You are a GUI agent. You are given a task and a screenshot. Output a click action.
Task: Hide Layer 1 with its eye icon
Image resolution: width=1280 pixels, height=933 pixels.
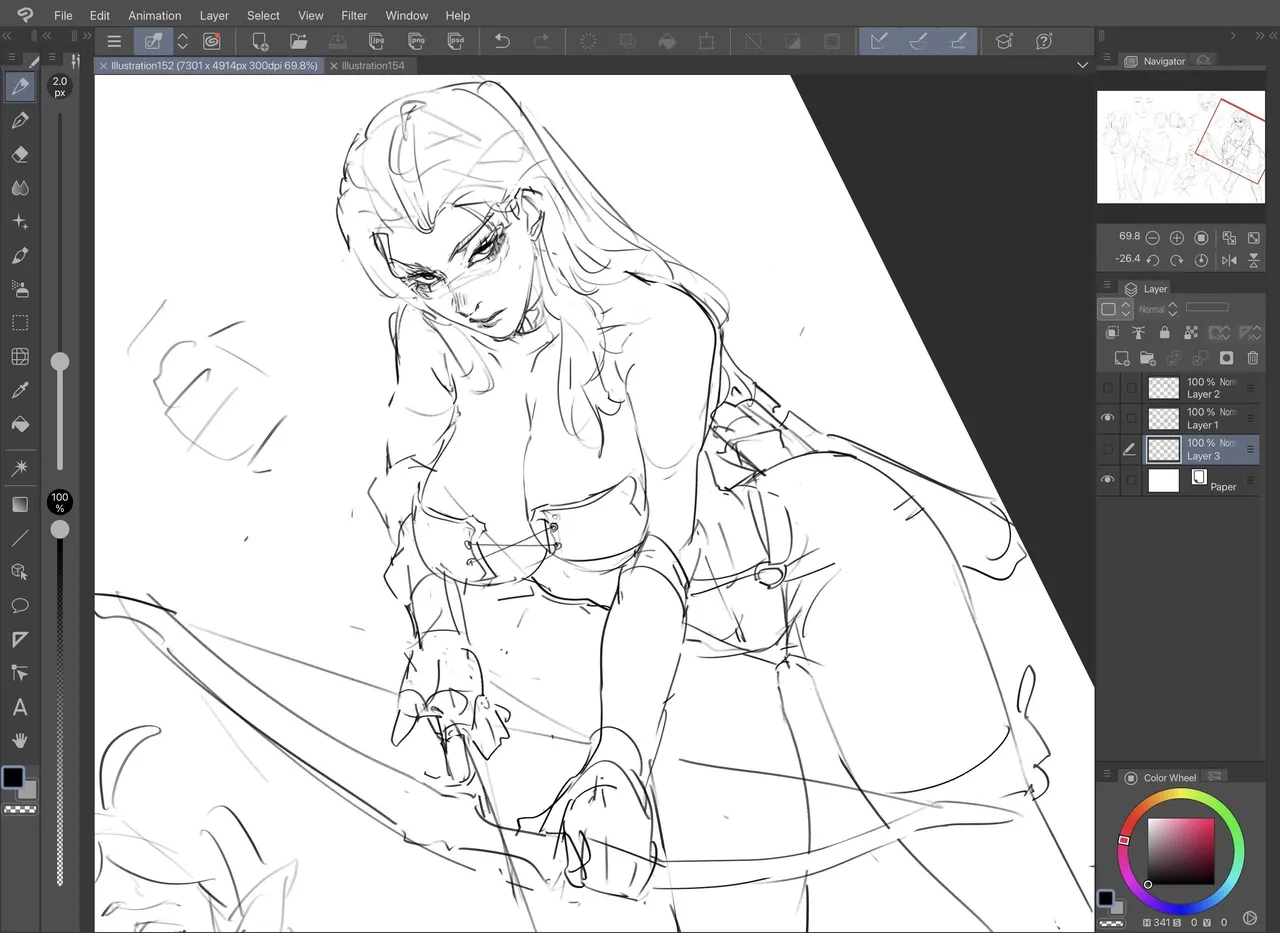1107,418
